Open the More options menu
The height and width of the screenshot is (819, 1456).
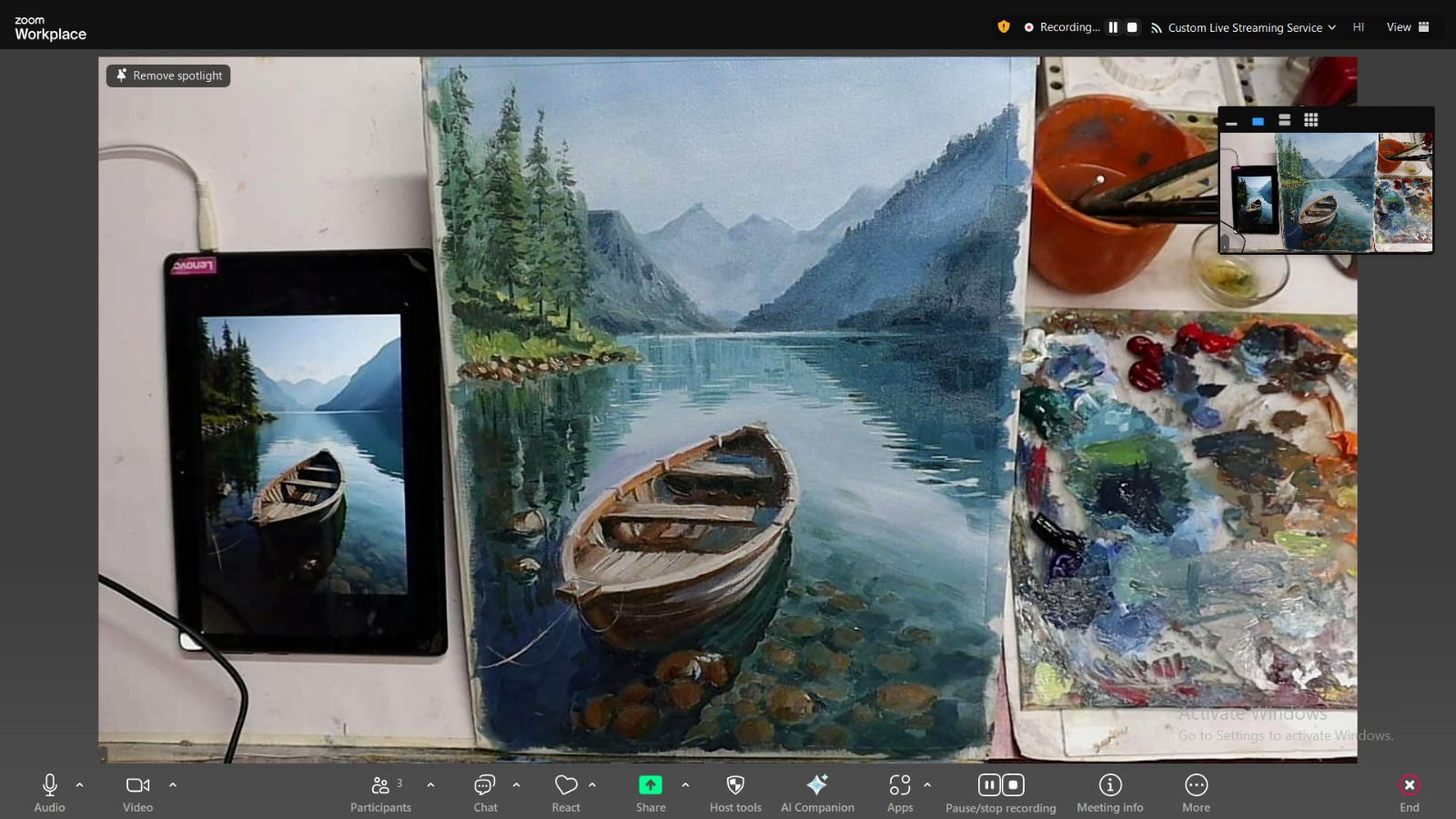tap(1196, 793)
